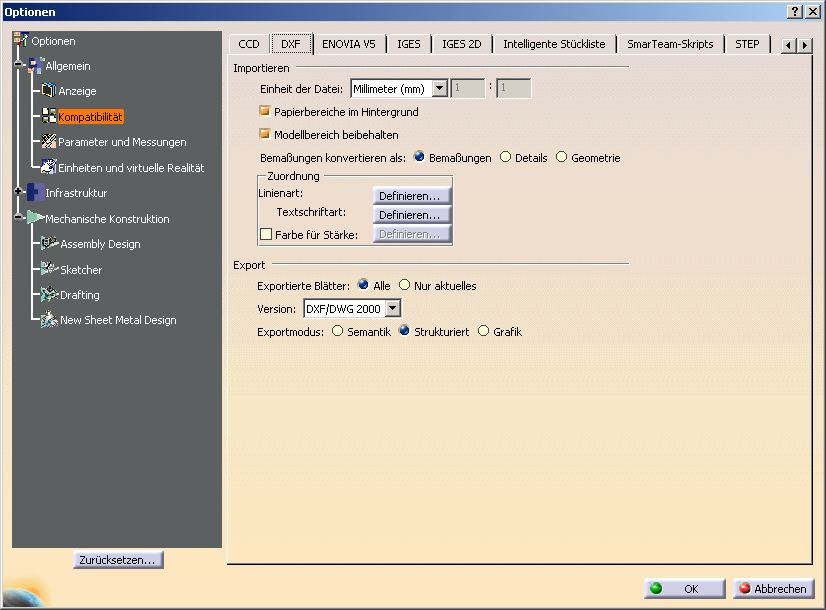Click the Mechanische Konstruktion icon
This screenshot has height=610, width=826.
tap(35, 218)
